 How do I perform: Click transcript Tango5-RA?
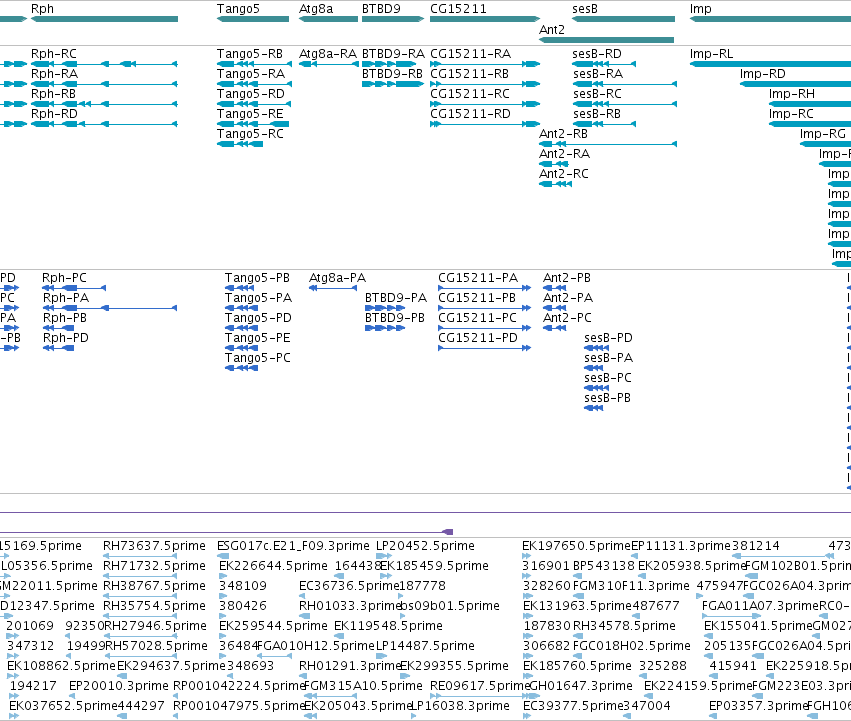(x=255, y=84)
